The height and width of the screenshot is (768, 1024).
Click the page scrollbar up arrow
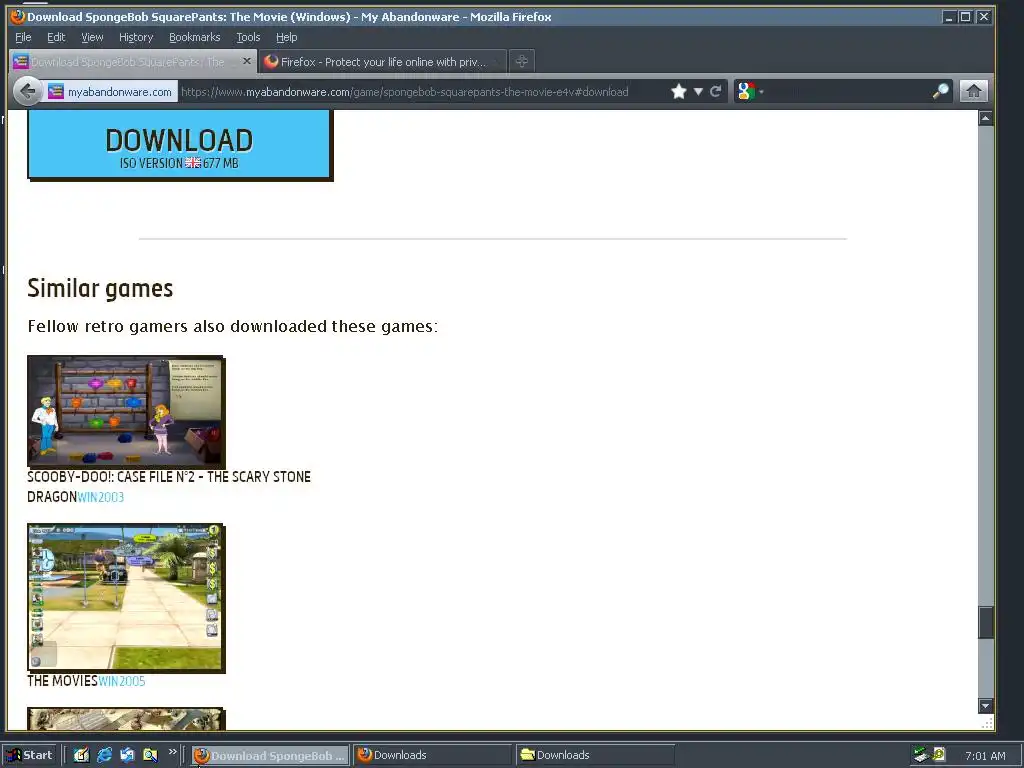coord(985,118)
